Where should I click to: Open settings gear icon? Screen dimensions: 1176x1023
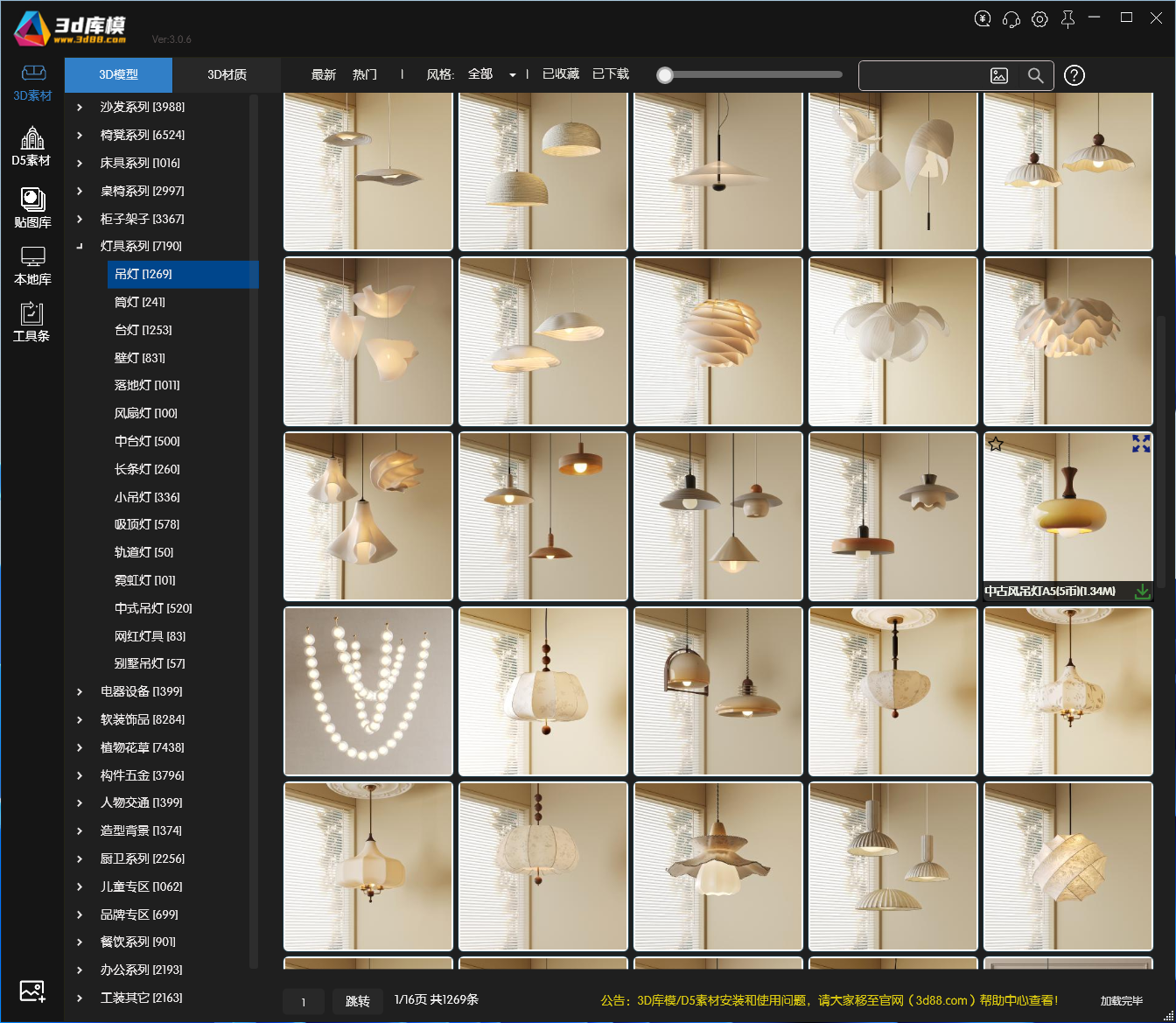point(1039,18)
